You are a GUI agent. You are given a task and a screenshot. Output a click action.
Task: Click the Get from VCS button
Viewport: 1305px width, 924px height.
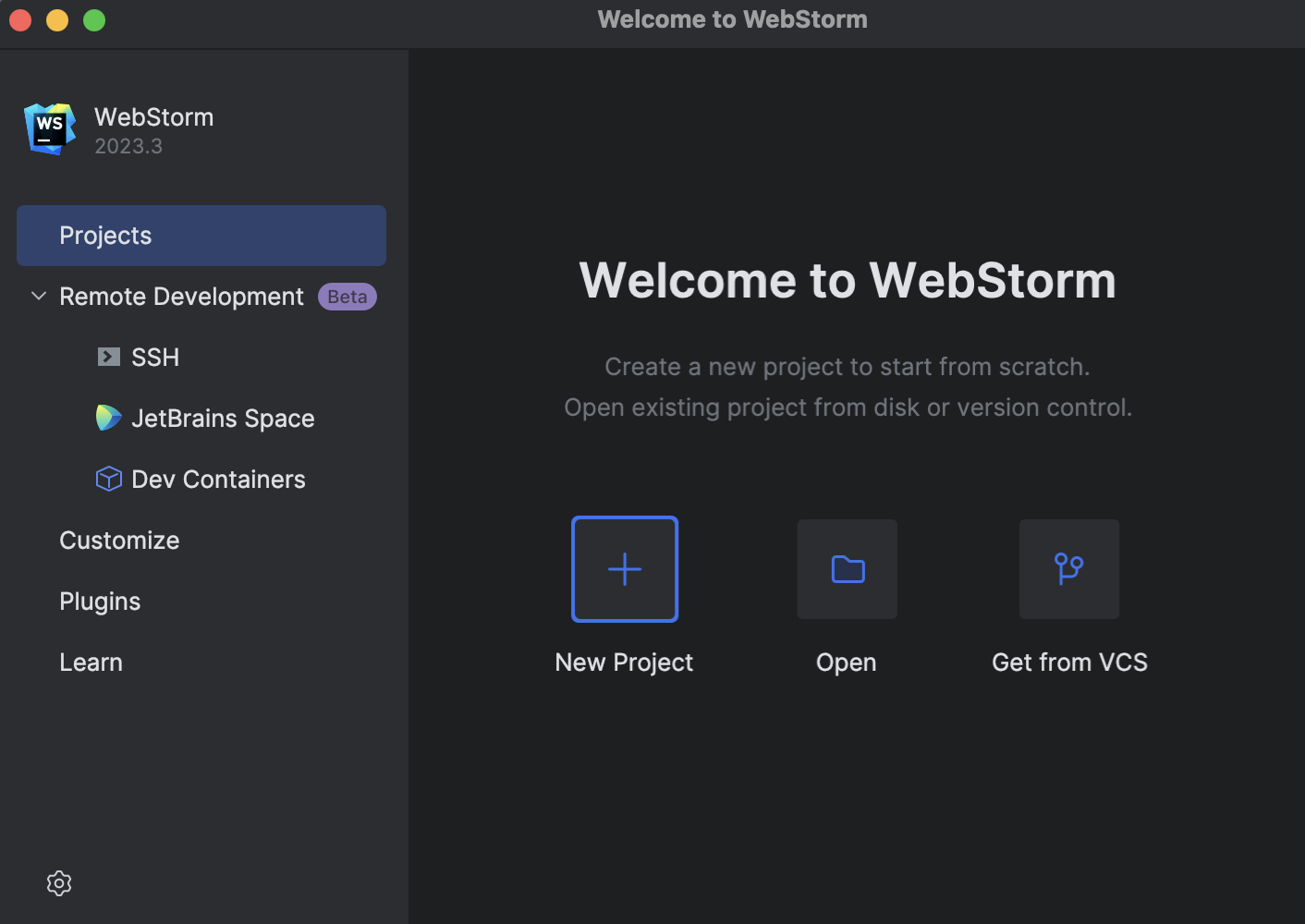[1069, 662]
